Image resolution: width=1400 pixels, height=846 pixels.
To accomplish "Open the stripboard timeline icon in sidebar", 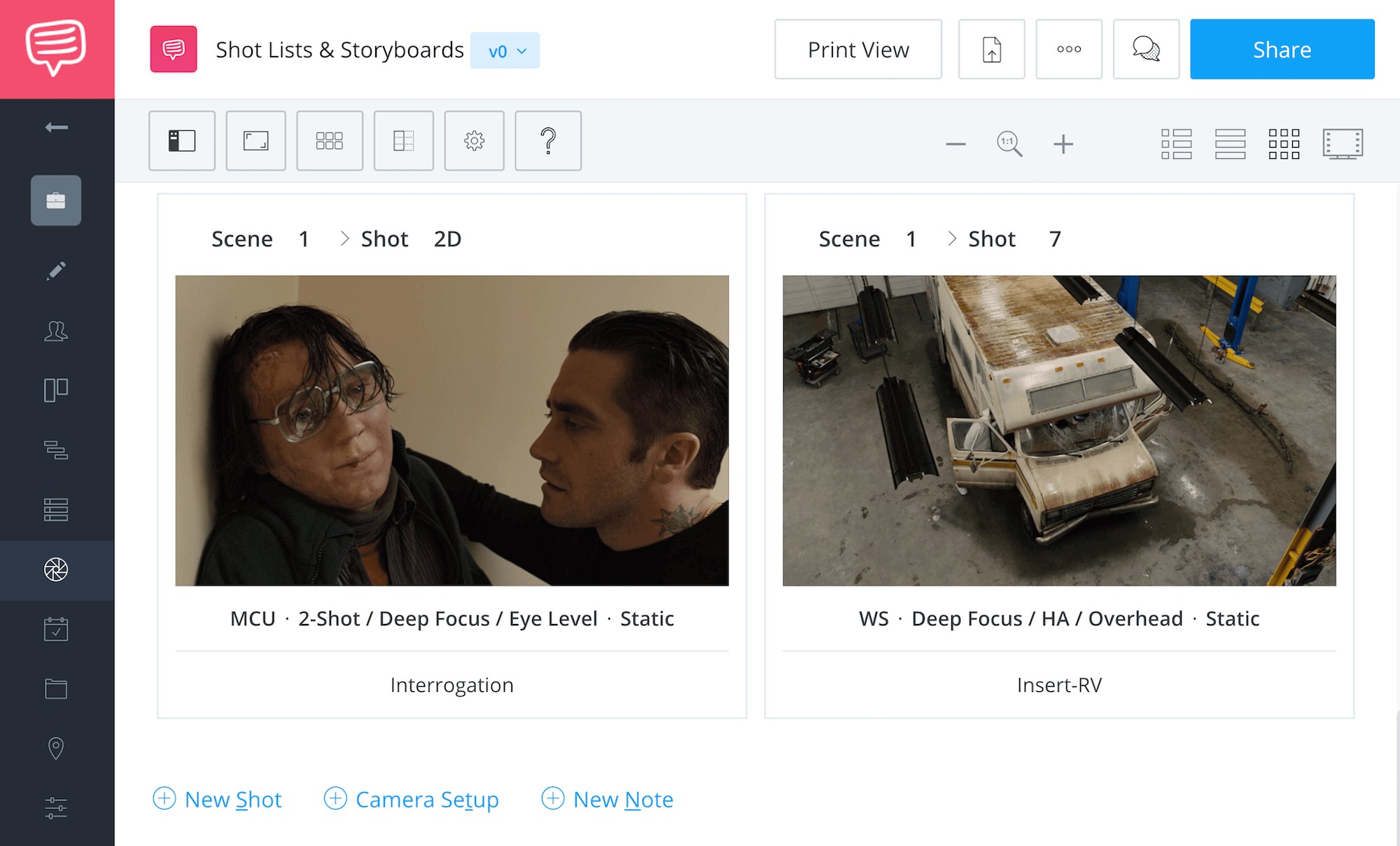I will [x=56, y=450].
